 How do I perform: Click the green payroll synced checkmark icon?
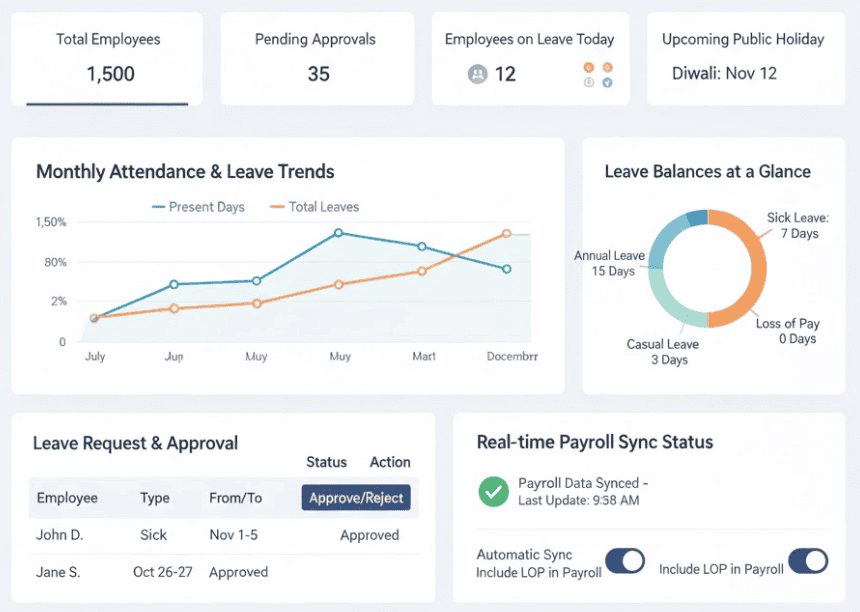point(493,493)
